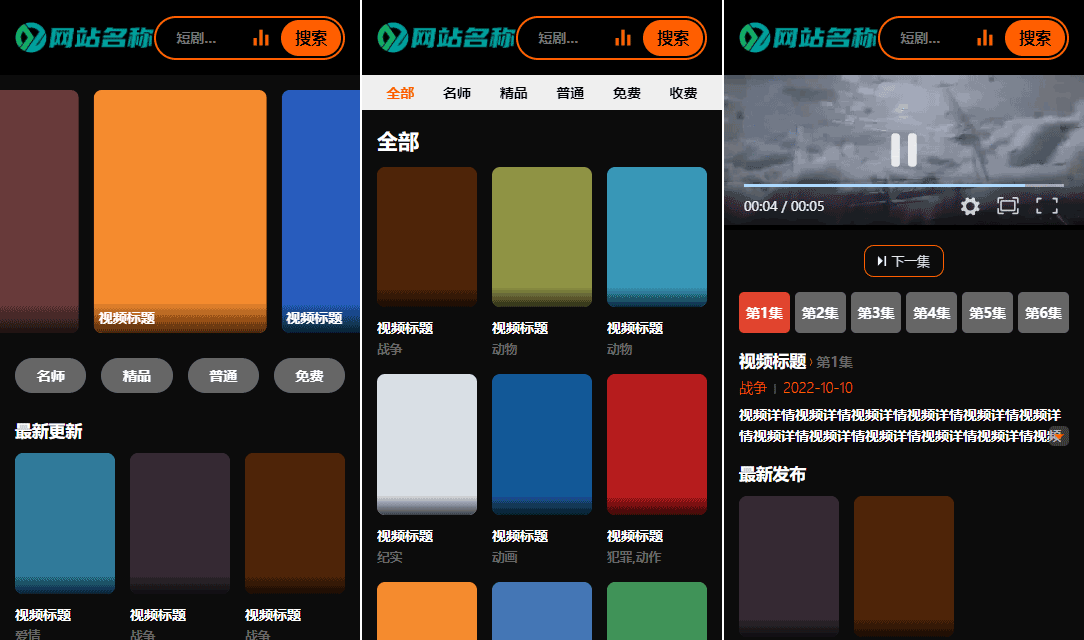Click the 搜索 button on the home screen

pyautogui.click(x=311, y=38)
